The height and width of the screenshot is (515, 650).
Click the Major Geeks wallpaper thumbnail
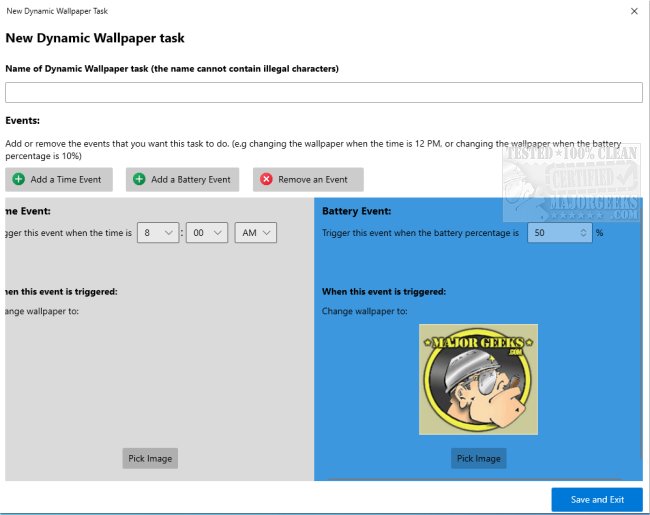click(478, 379)
